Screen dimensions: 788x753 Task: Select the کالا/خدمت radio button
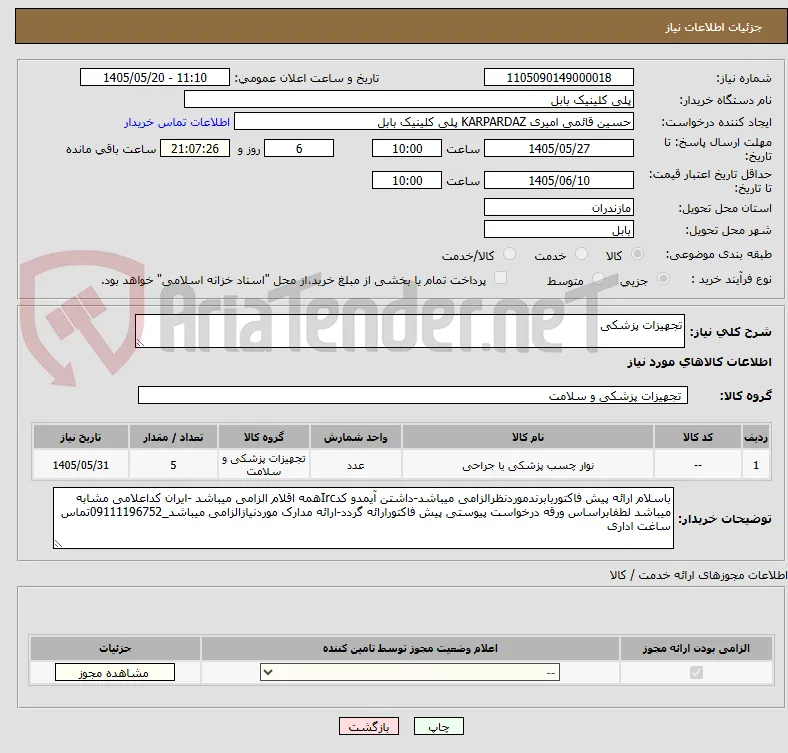pos(510,254)
